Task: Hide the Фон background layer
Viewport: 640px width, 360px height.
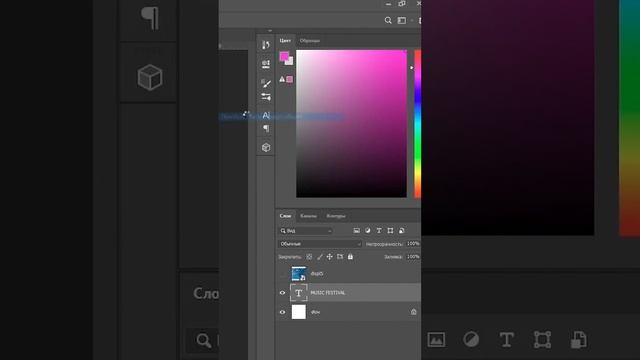Action: pyautogui.click(x=282, y=312)
